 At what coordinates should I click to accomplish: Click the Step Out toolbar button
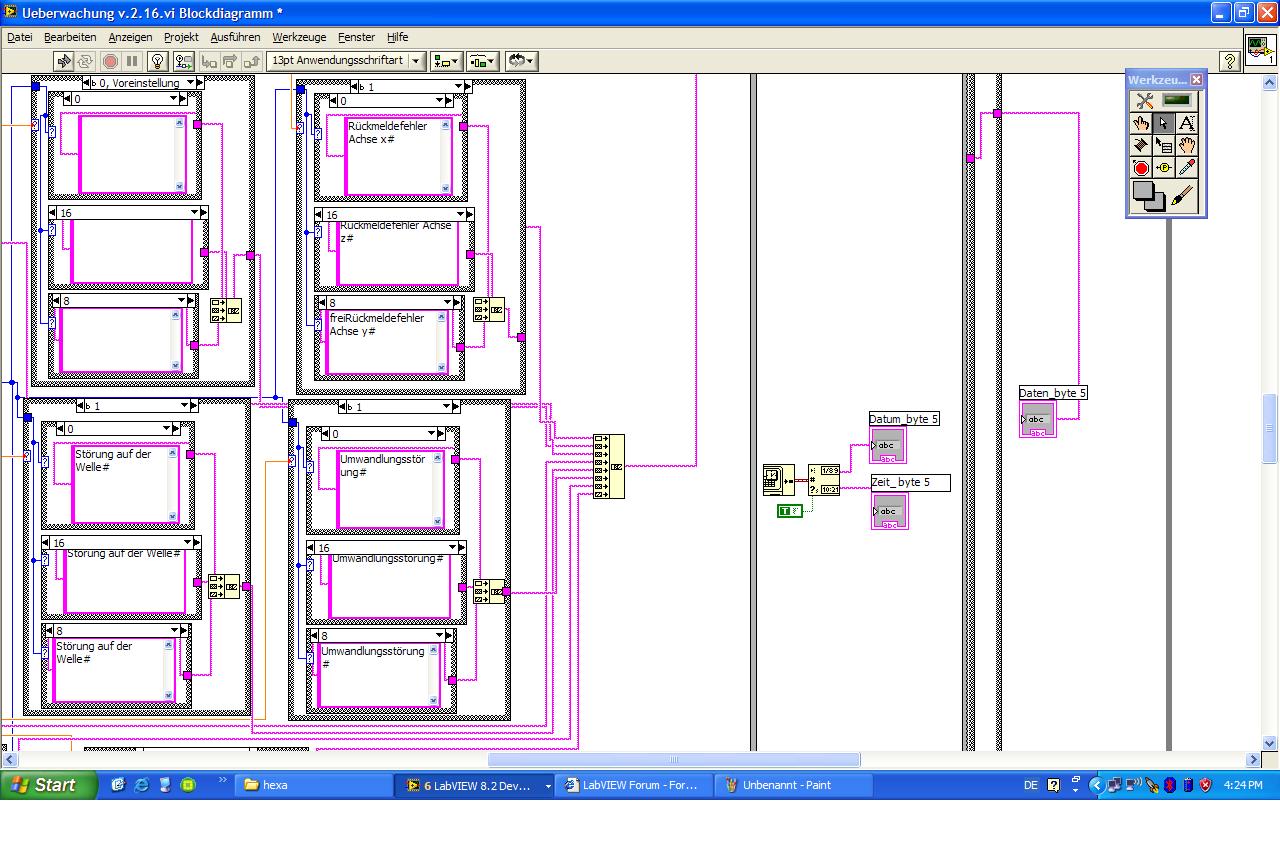[x=252, y=61]
